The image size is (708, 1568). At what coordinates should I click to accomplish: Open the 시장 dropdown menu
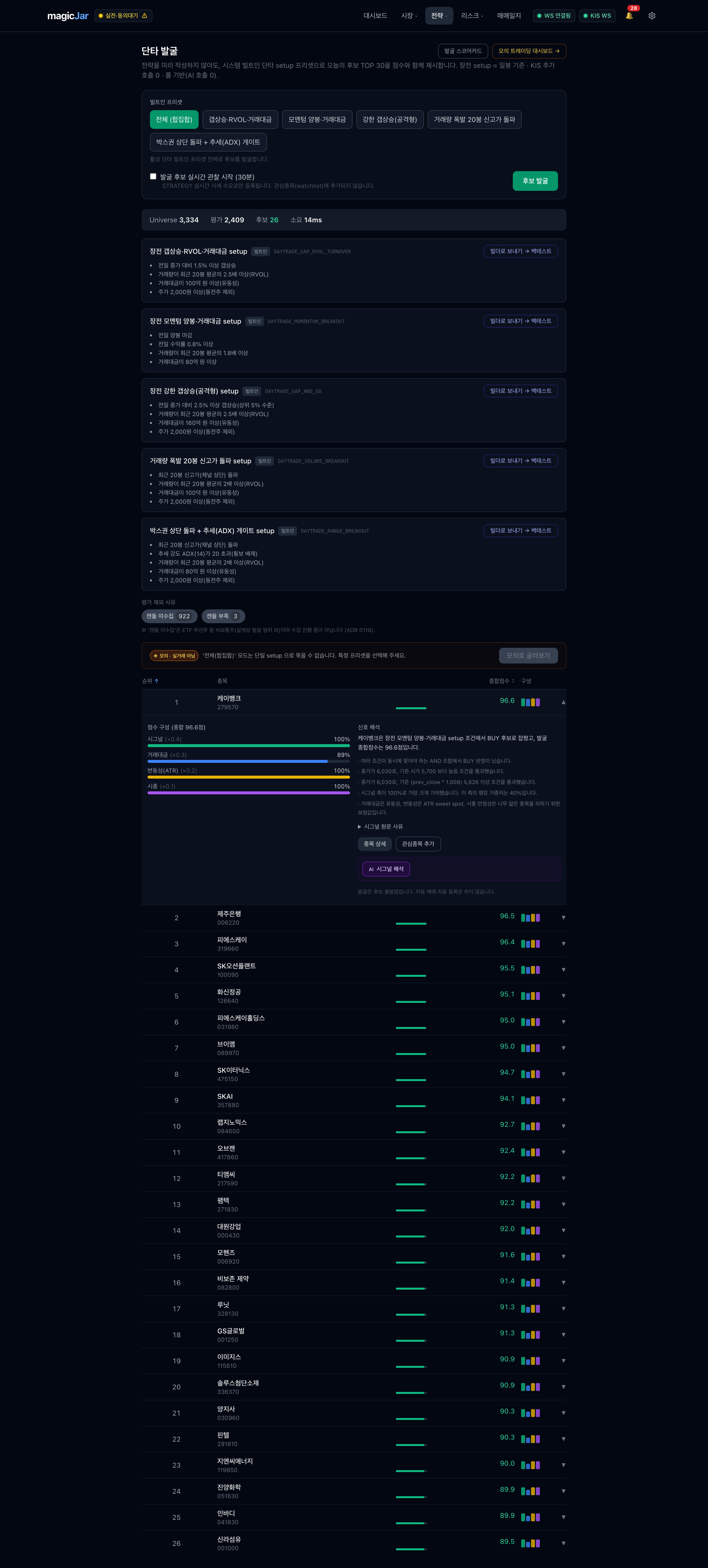(x=409, y=16)
